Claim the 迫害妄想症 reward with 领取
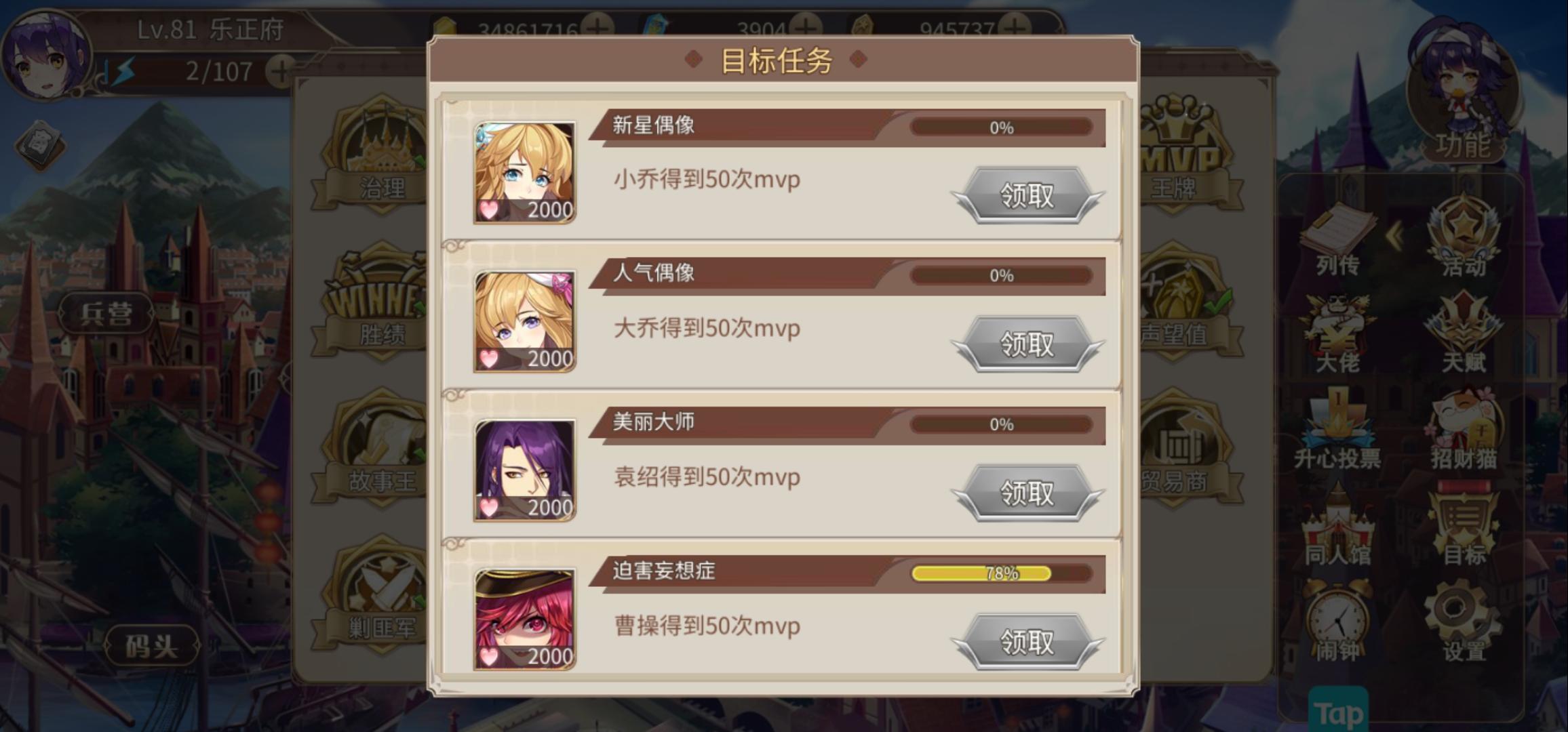This screenshot has width=1568, height=732. 1027,641
